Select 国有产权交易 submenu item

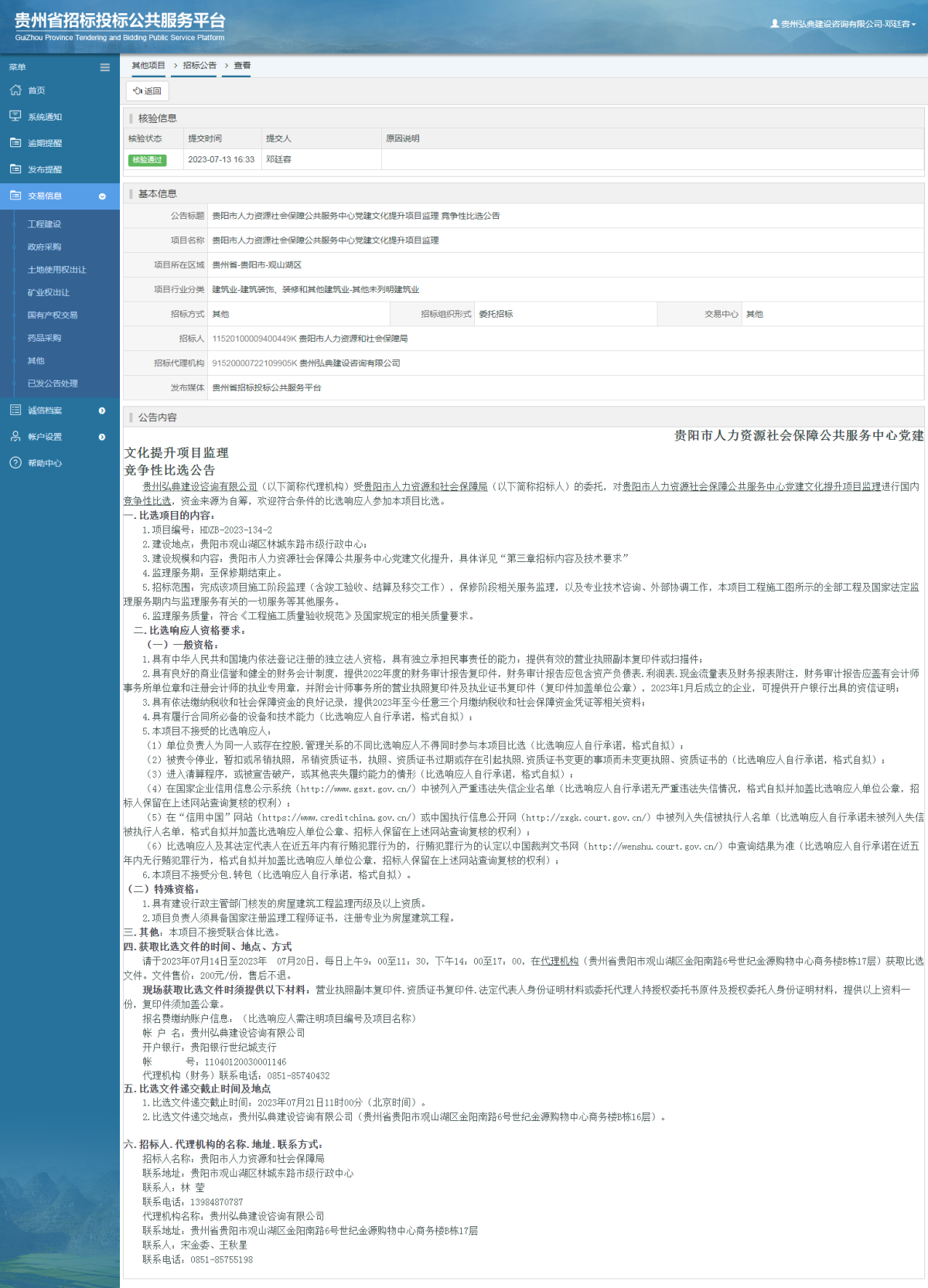(x=53, y=315)
